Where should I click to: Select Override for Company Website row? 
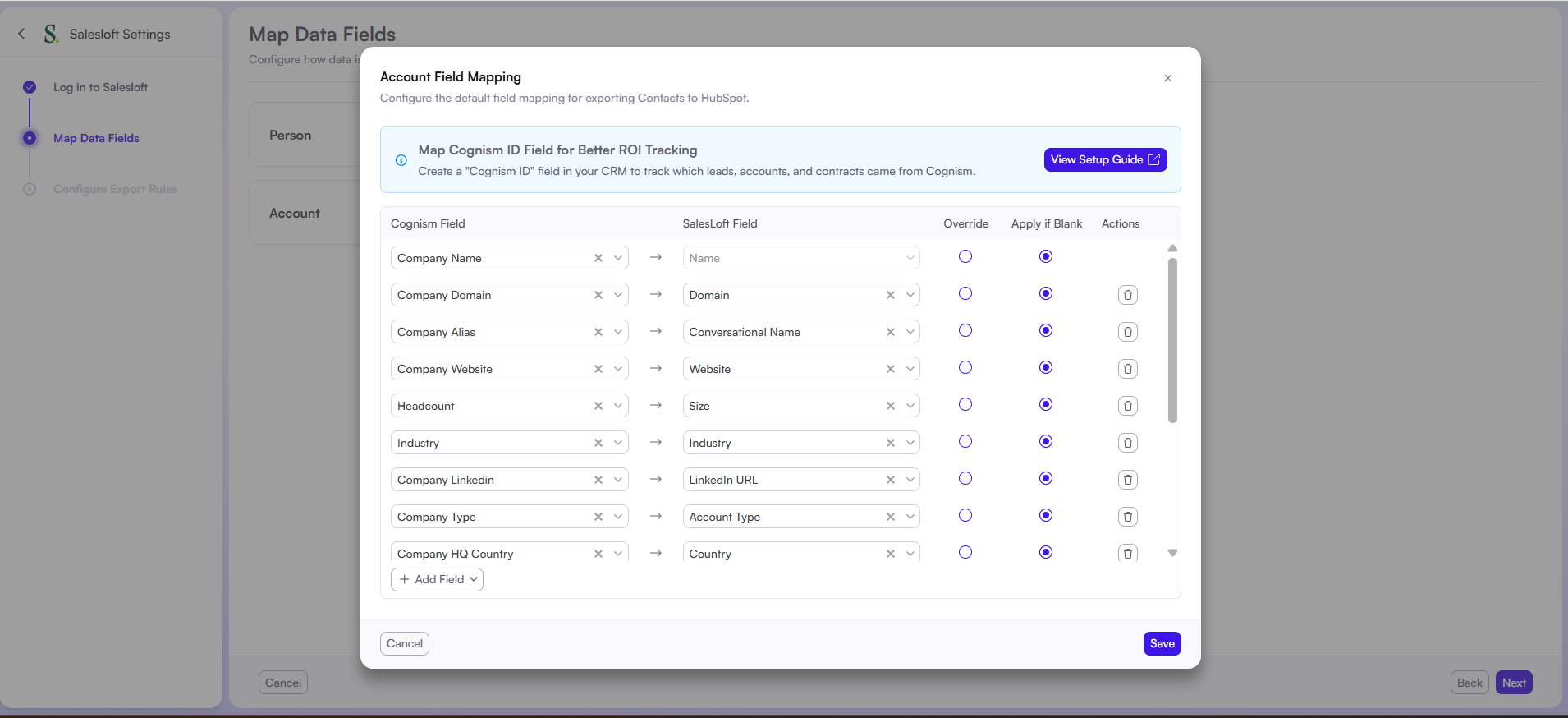(x=965, y=368)
